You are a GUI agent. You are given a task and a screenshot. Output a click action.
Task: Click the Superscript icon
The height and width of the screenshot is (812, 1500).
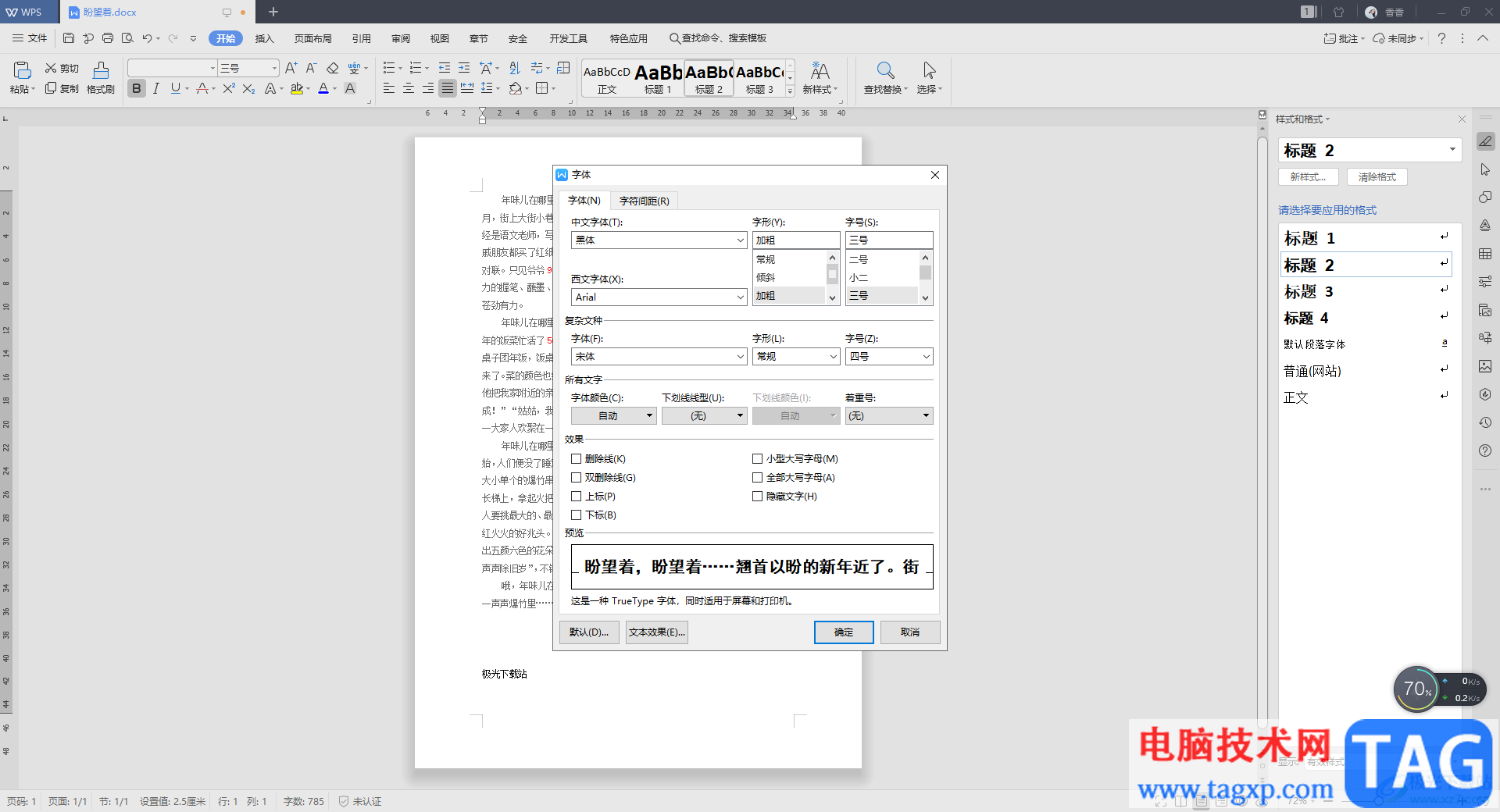(229, 89)
